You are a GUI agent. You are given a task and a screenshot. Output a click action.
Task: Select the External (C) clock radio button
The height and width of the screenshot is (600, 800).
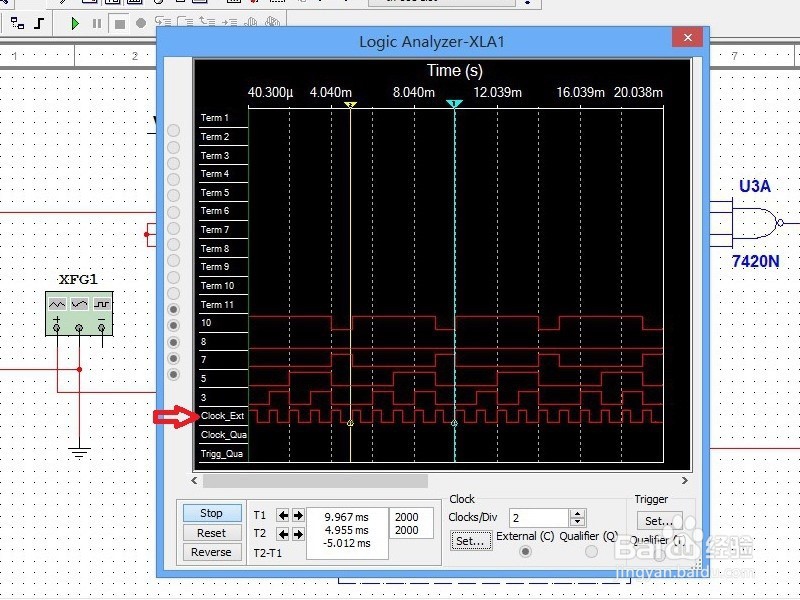point(525,552)
